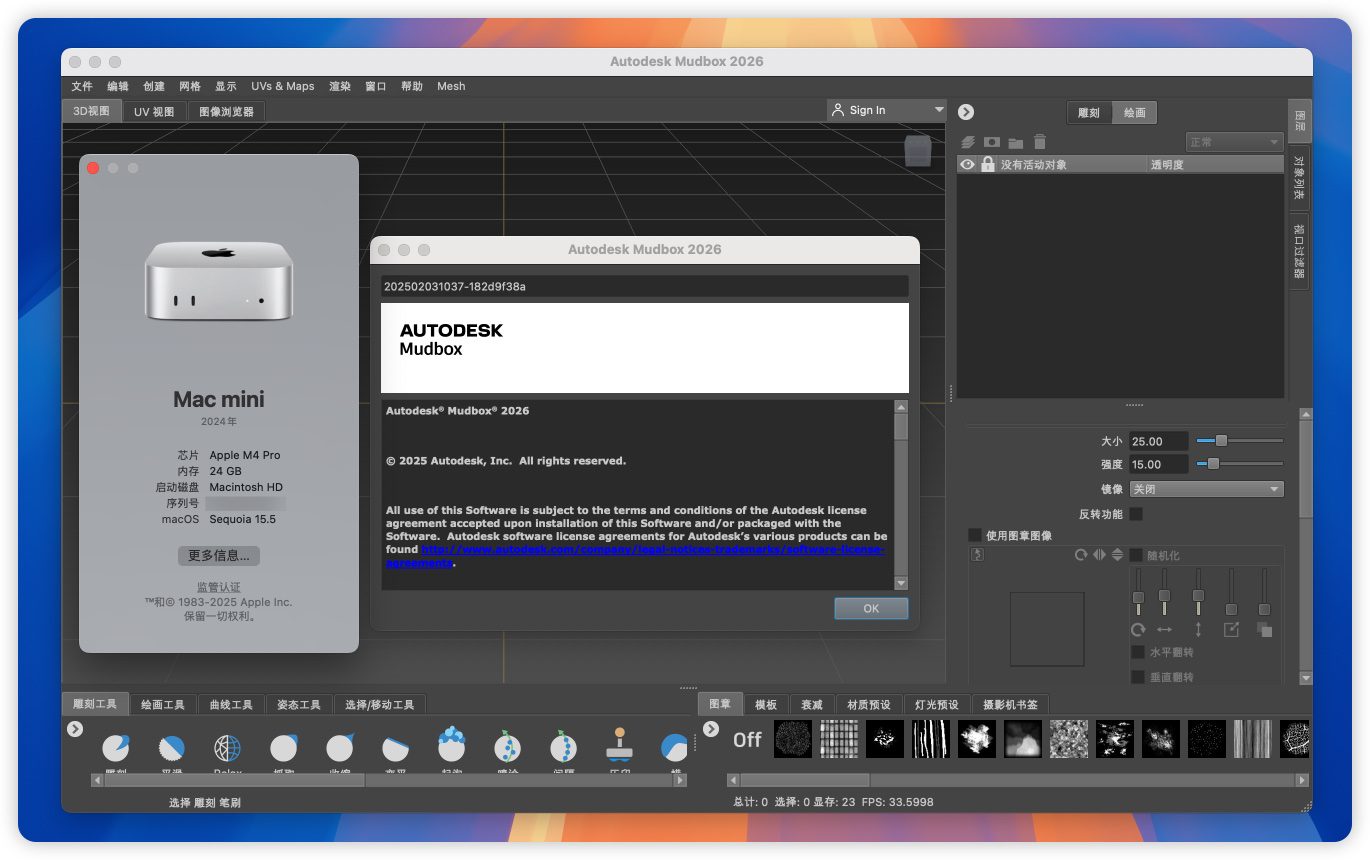This screenshot has width=1370, height=860.
Task: Click the randomize rotation icon under sliders
Action: (x=1138, y=630)
